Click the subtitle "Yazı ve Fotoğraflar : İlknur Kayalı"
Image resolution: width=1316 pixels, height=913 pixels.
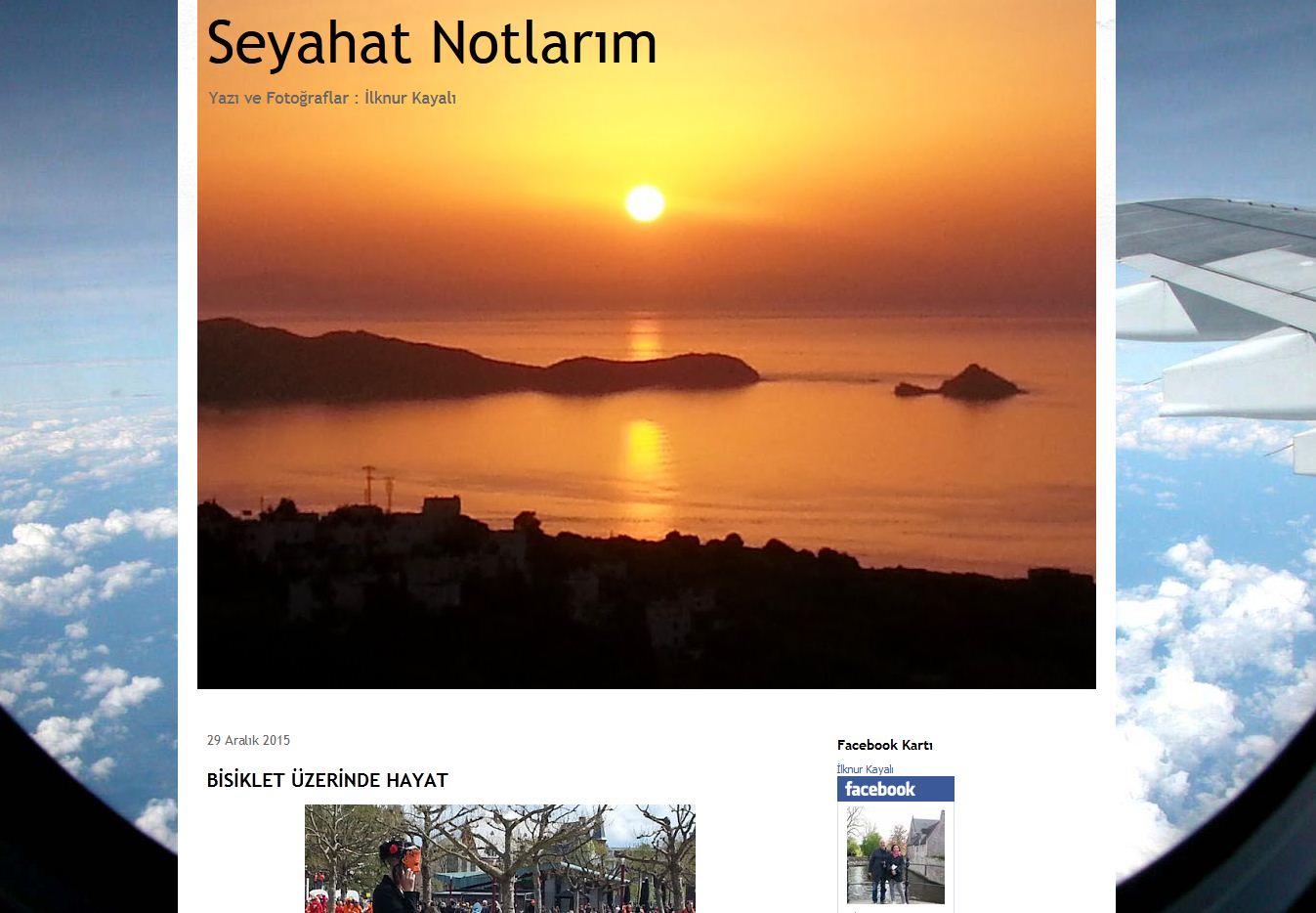click(x=332, y=98)
